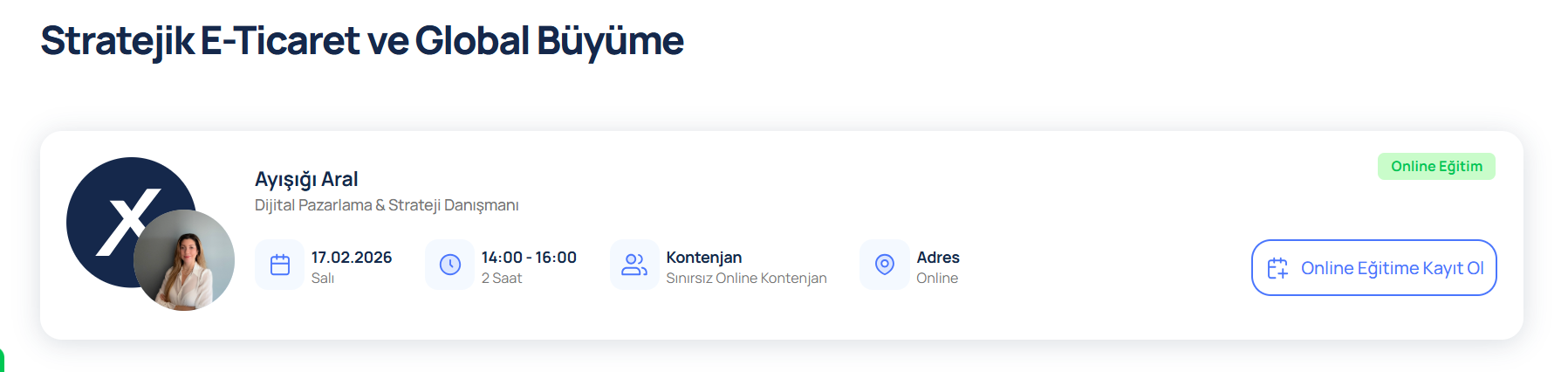This screenshot has height=372, width=1568.
Task: Click the Adres label
Action: (x=938, y=258)
